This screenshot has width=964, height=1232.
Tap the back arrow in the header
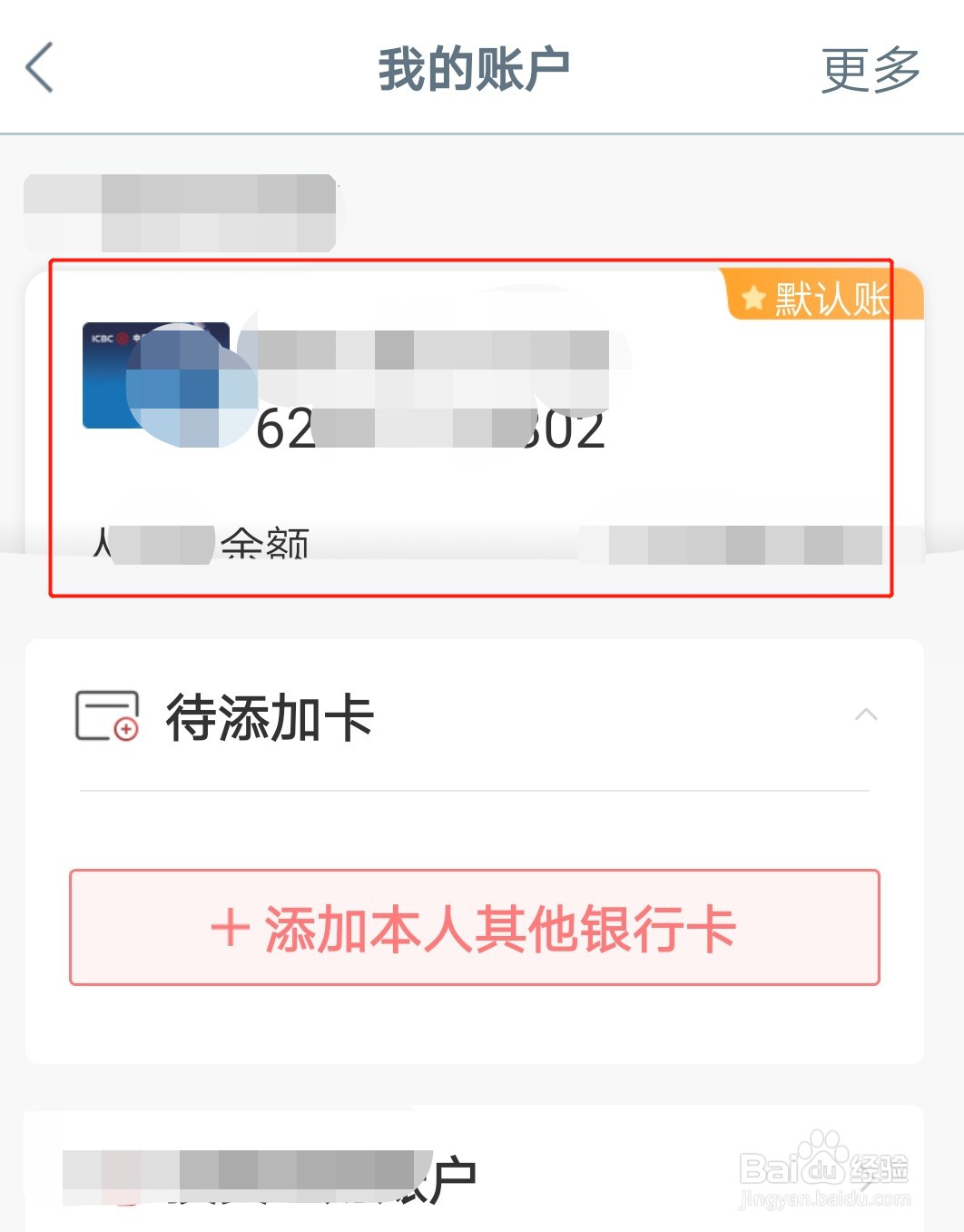click(40, 67)
